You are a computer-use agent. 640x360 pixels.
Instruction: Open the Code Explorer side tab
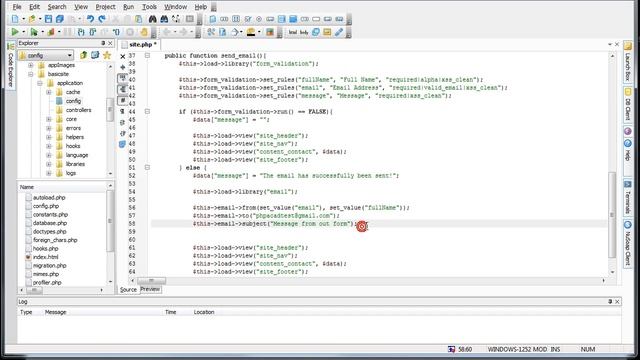(x=11, y=64)
